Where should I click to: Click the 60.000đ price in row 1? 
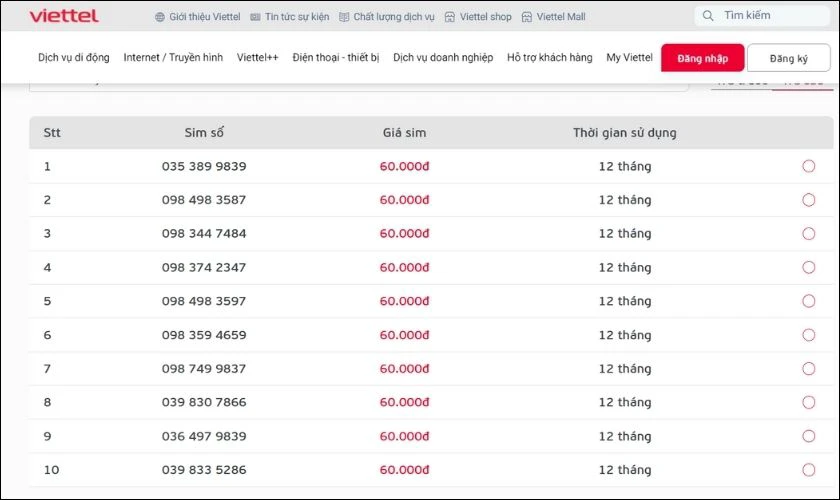pos(404,166)
